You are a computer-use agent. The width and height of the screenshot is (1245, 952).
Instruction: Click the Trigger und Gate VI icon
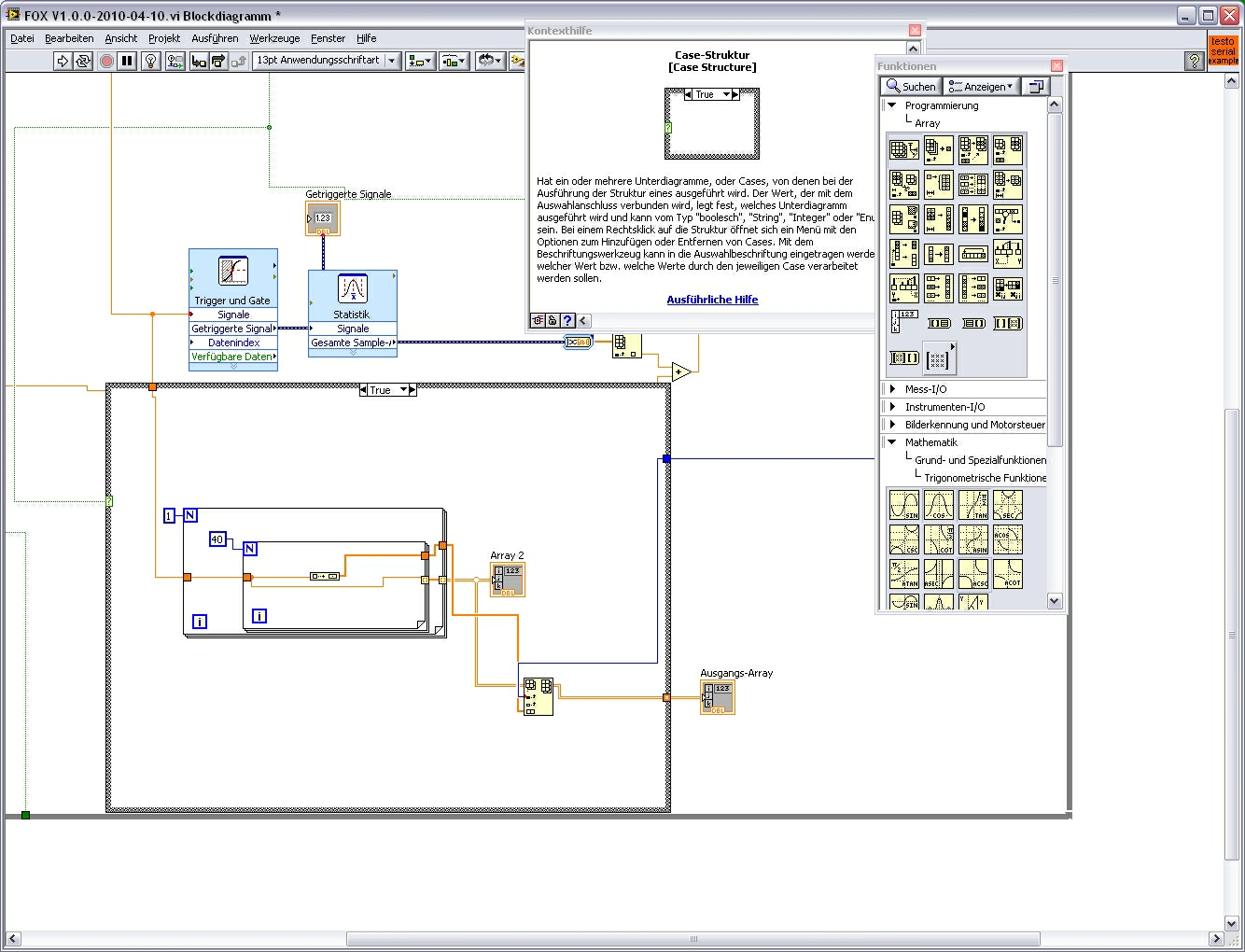coord(232,272)
